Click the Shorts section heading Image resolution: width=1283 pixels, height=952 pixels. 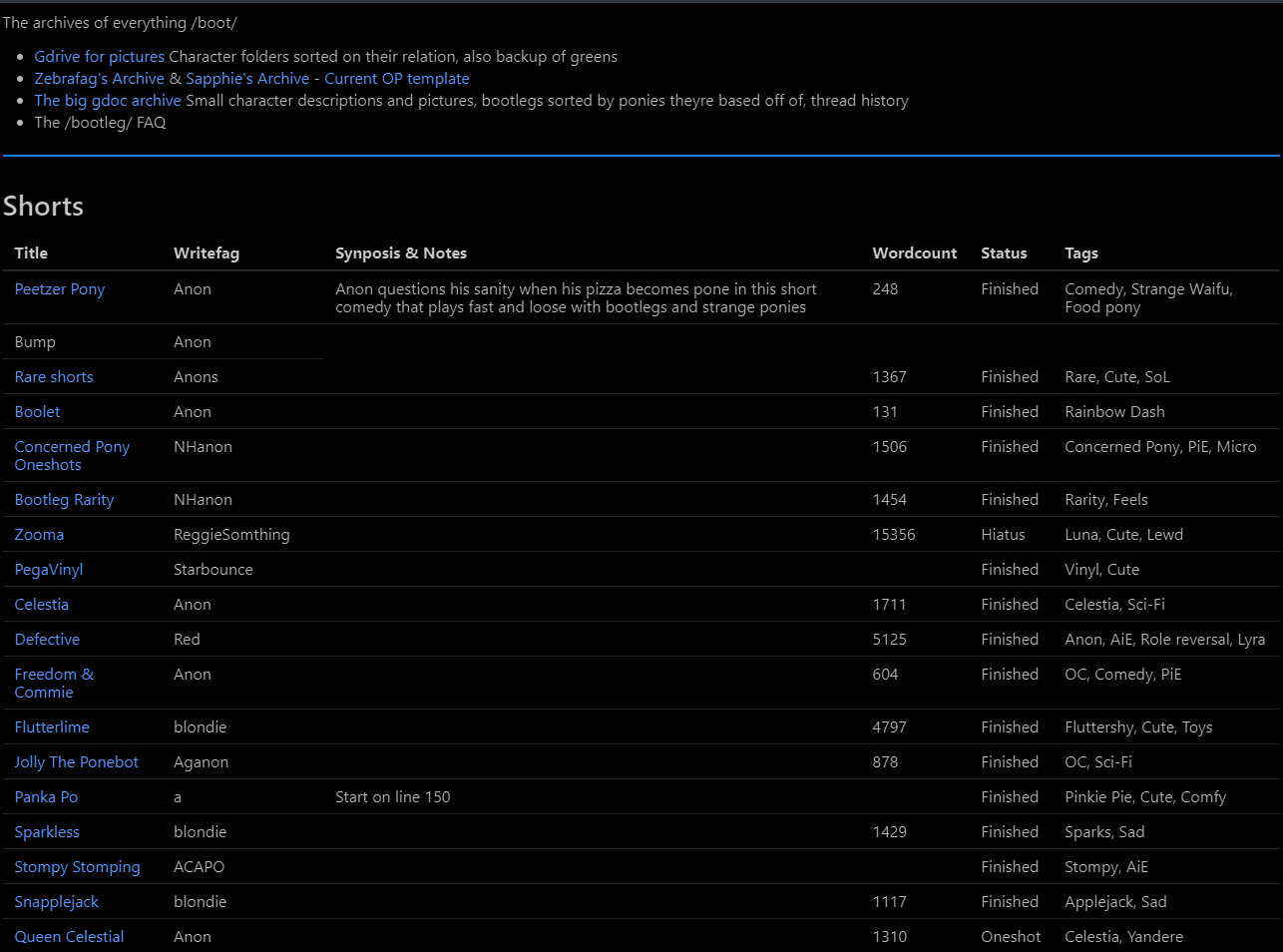pyautogui.click(x=43, y=207)
